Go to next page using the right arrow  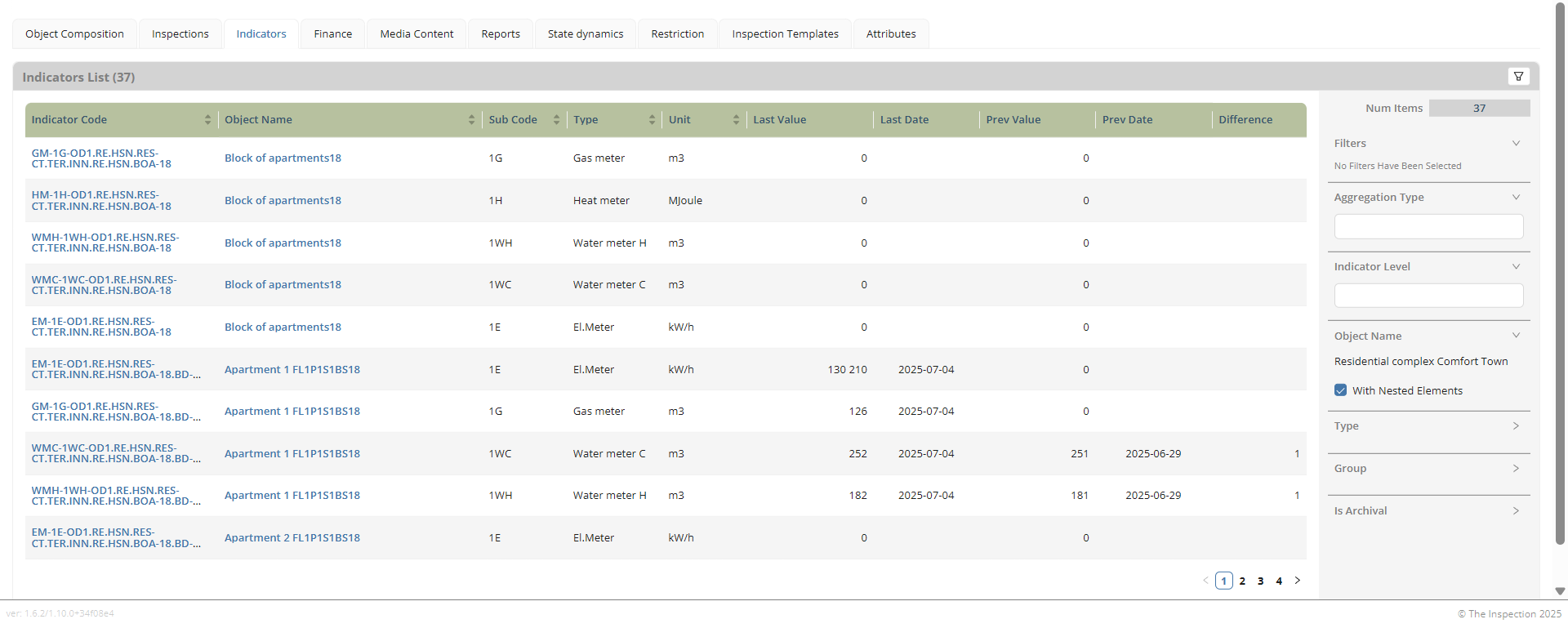[x=1298, y=581]
